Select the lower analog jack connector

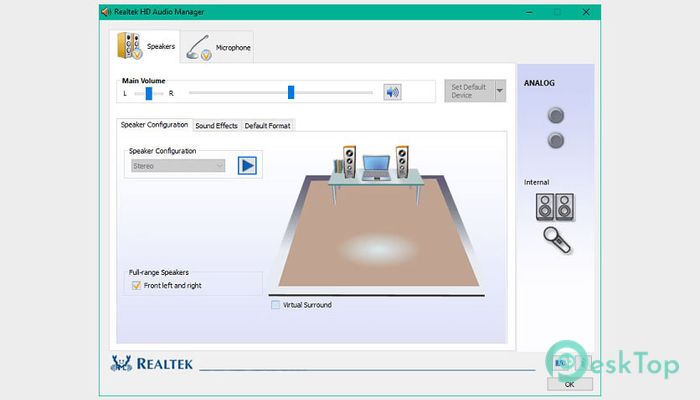click(556, 141)
